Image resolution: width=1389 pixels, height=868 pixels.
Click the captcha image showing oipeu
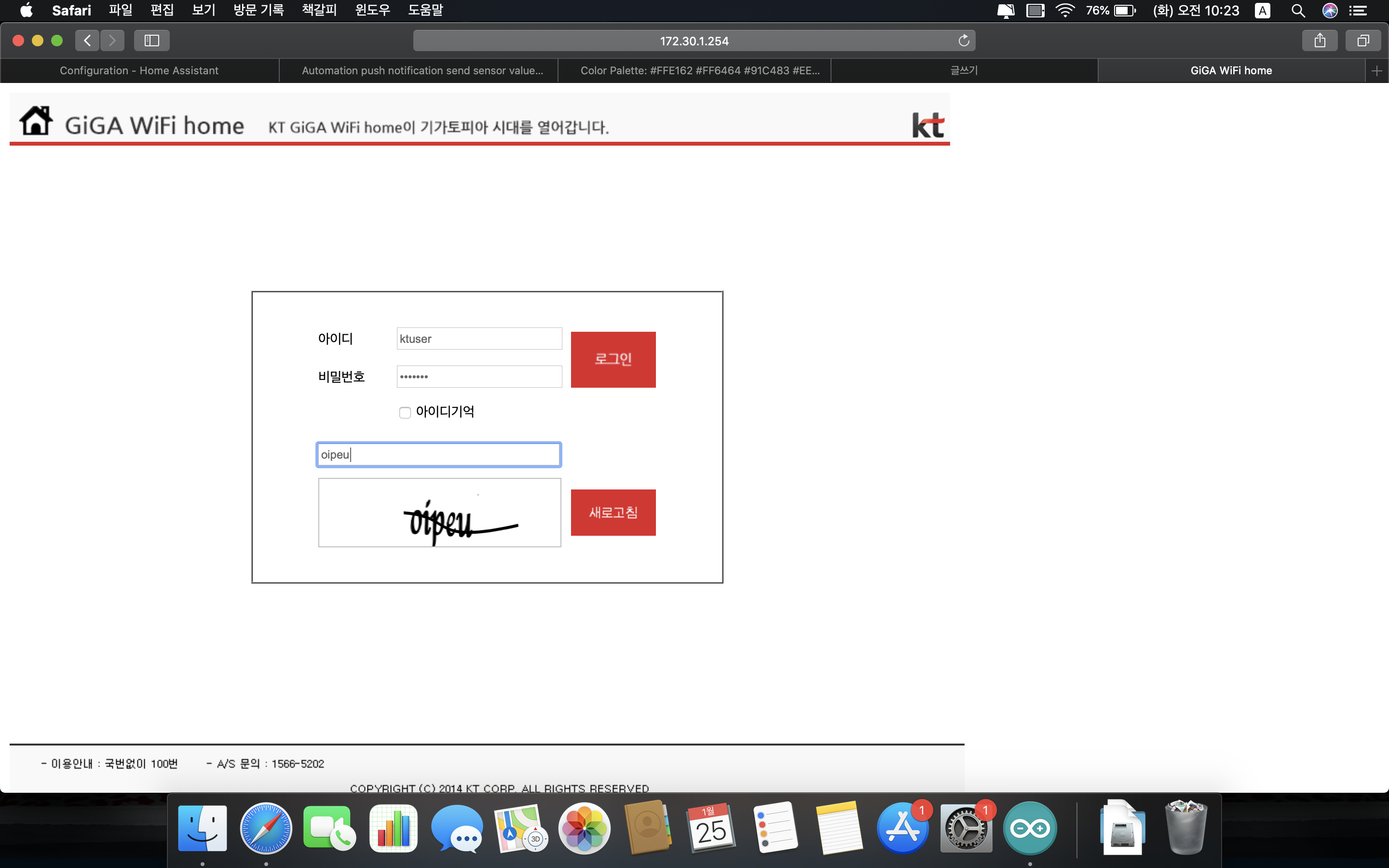440,513
